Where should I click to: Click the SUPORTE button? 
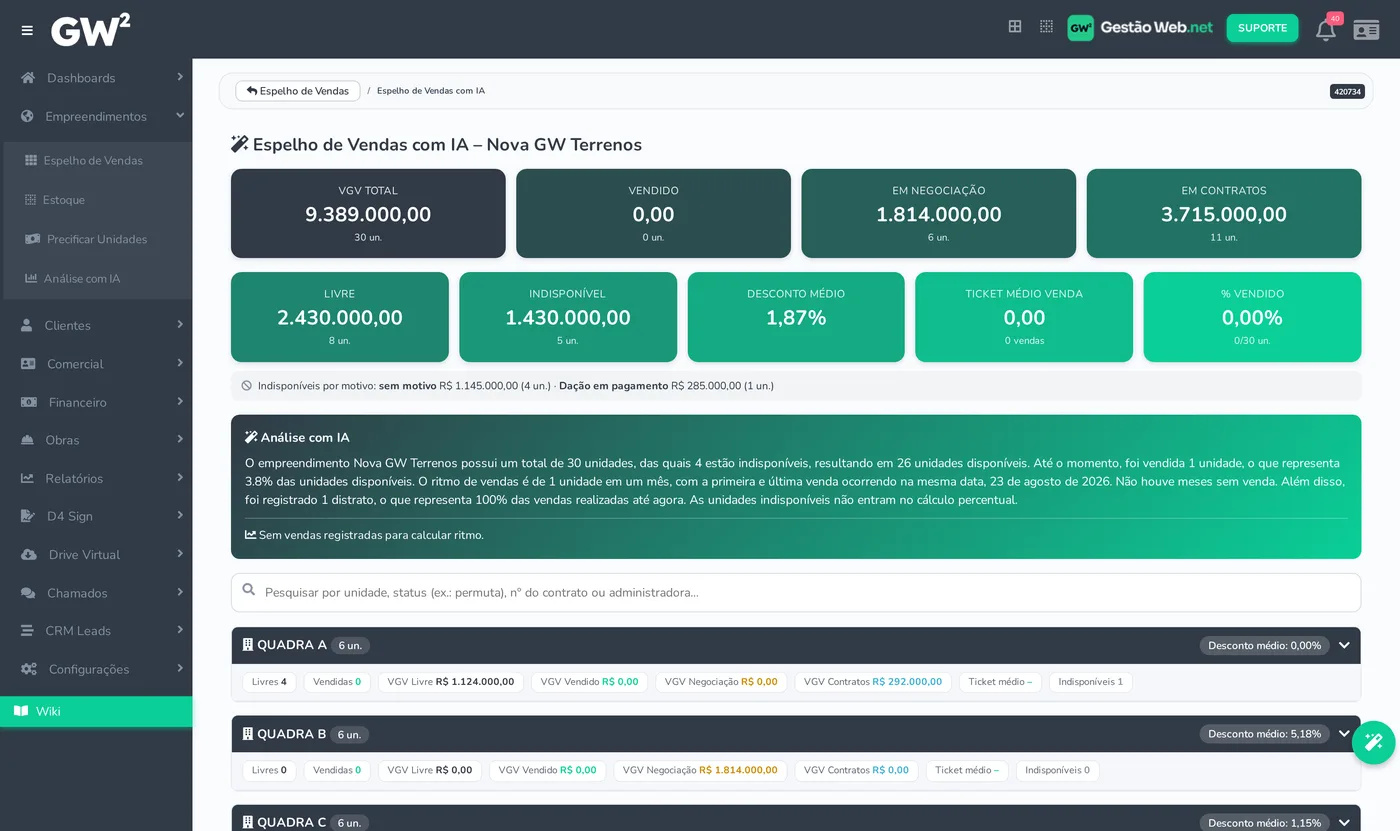pos(1262,28)
